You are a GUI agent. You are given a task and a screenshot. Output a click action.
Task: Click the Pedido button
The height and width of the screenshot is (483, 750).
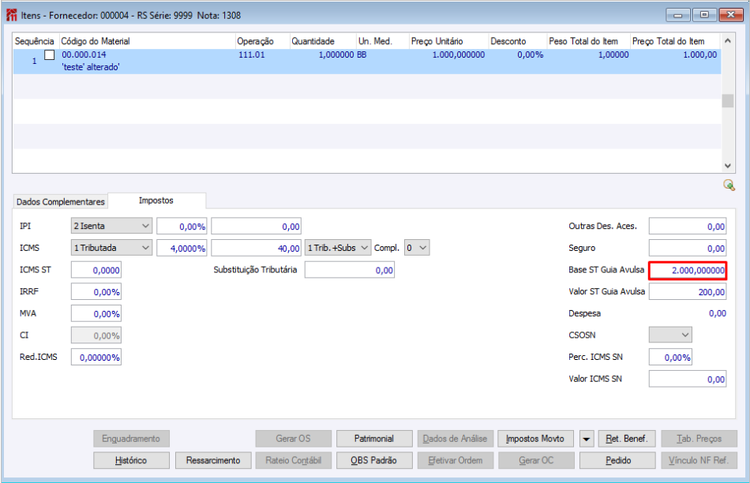[x=618, y=461]
